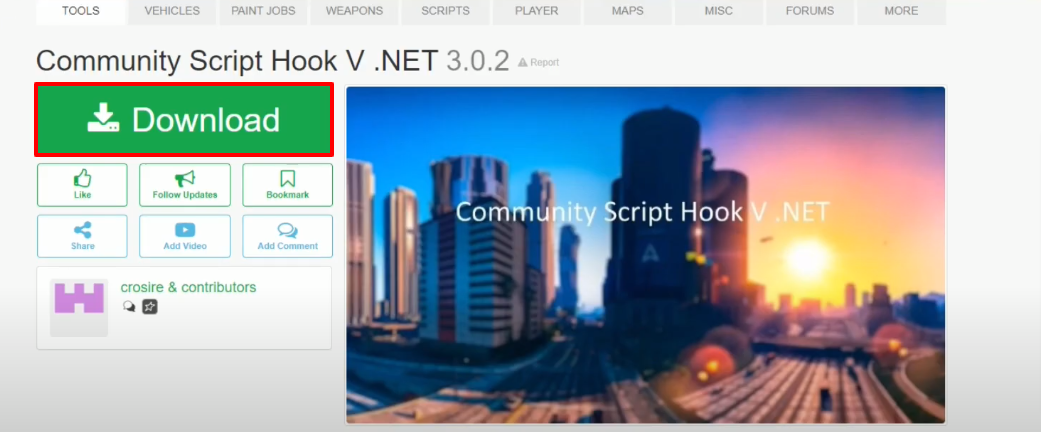
Task: Follow Updates with the megaphone button
Action: (185, 185)
